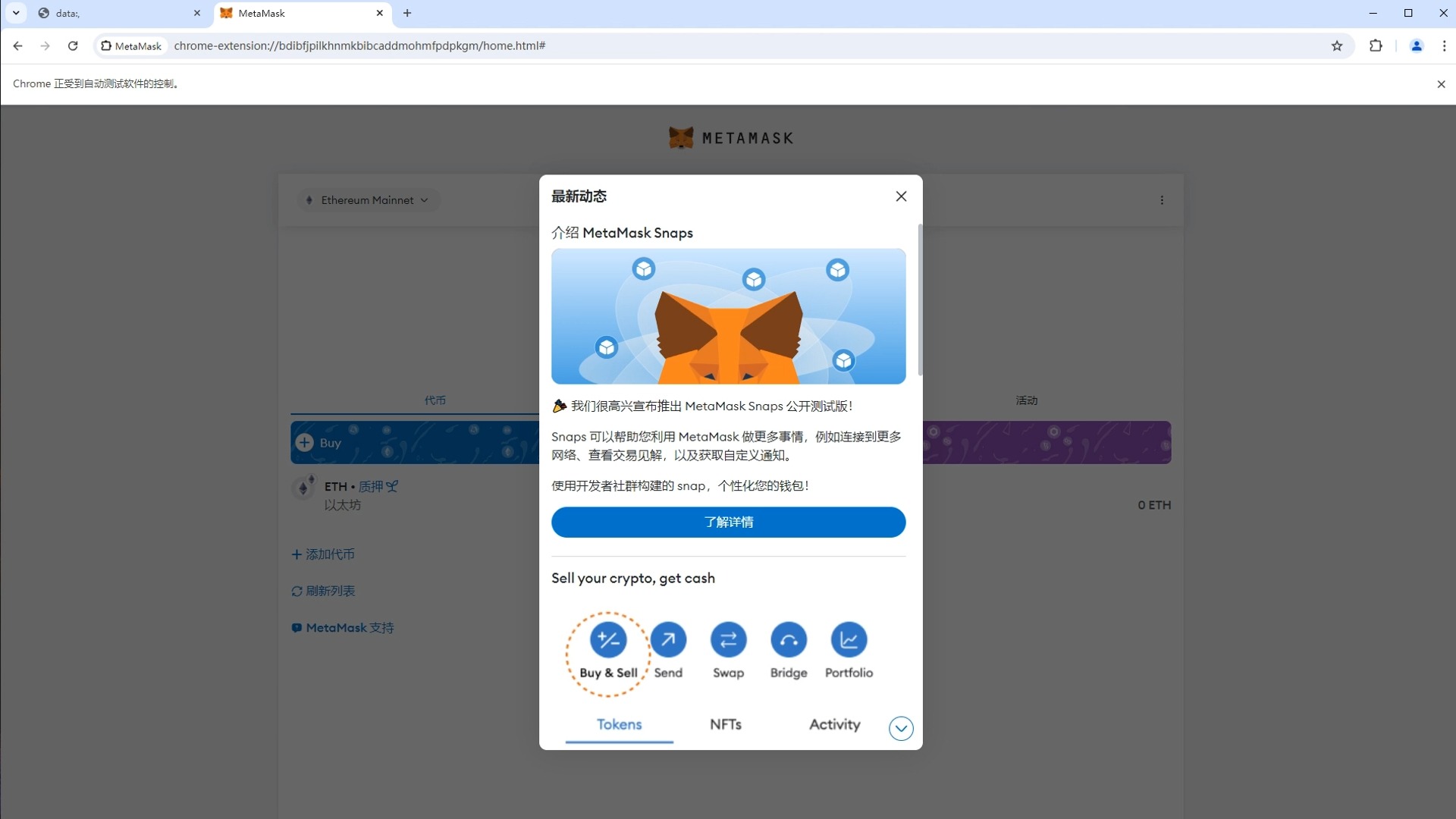The width and height of the screenshot is (1456, 819).
Task: Click the Send icon
Action: [x=667, y=639]
